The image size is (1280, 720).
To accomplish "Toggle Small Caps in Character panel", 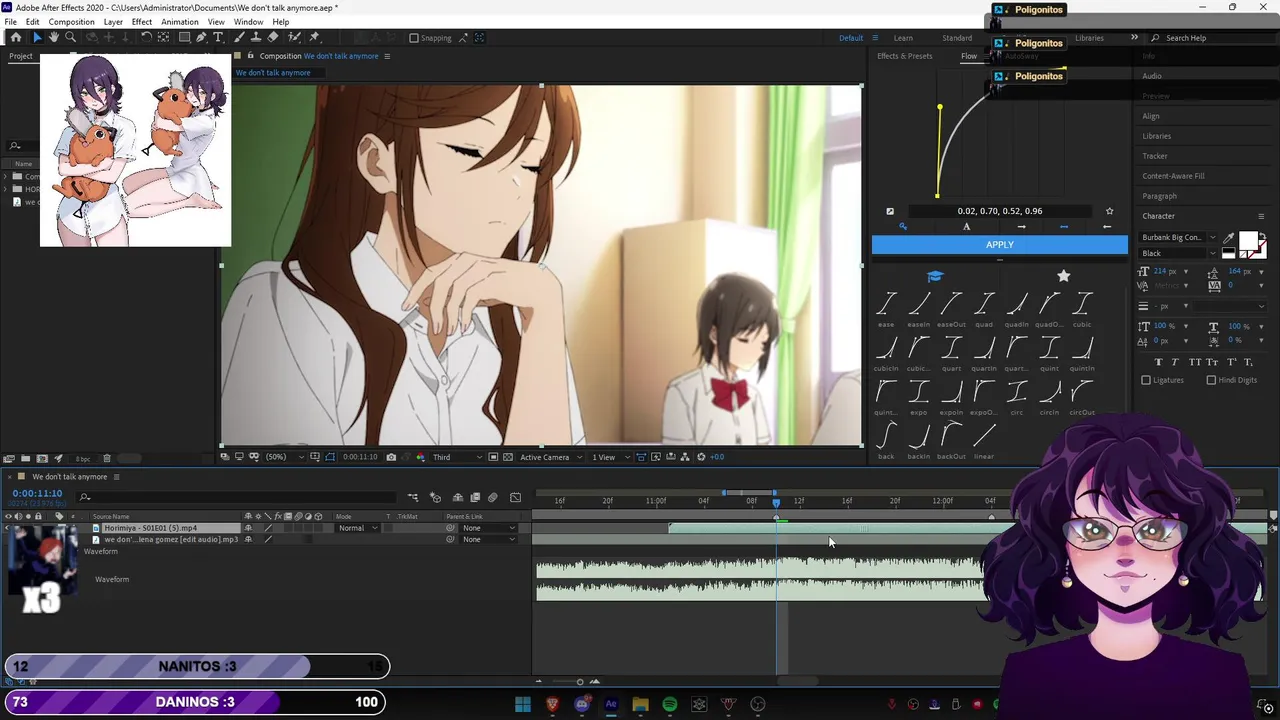I will pyautogui.click(x=1212, y=362).
